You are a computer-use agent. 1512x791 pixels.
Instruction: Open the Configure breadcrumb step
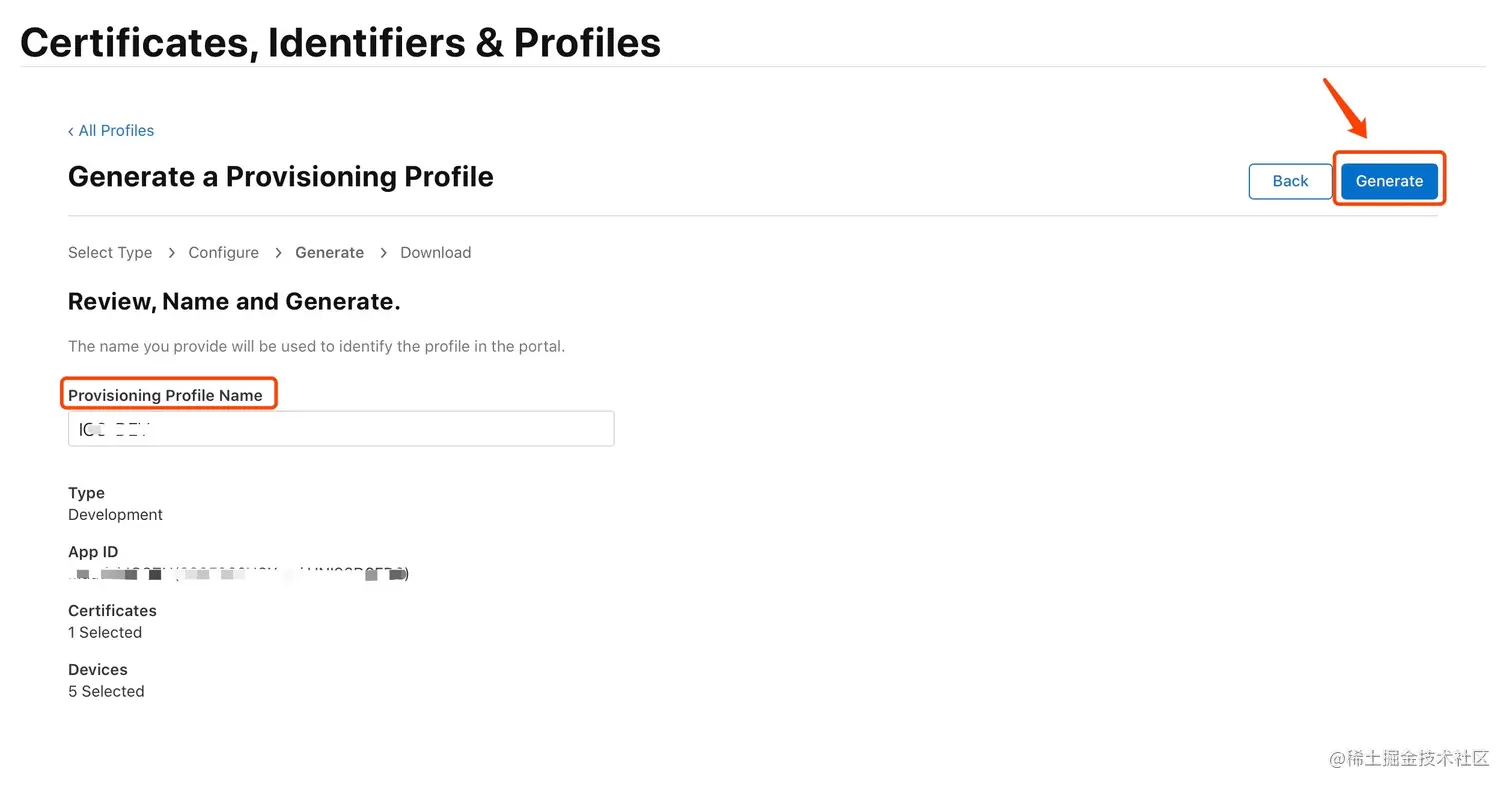point(223,252)
